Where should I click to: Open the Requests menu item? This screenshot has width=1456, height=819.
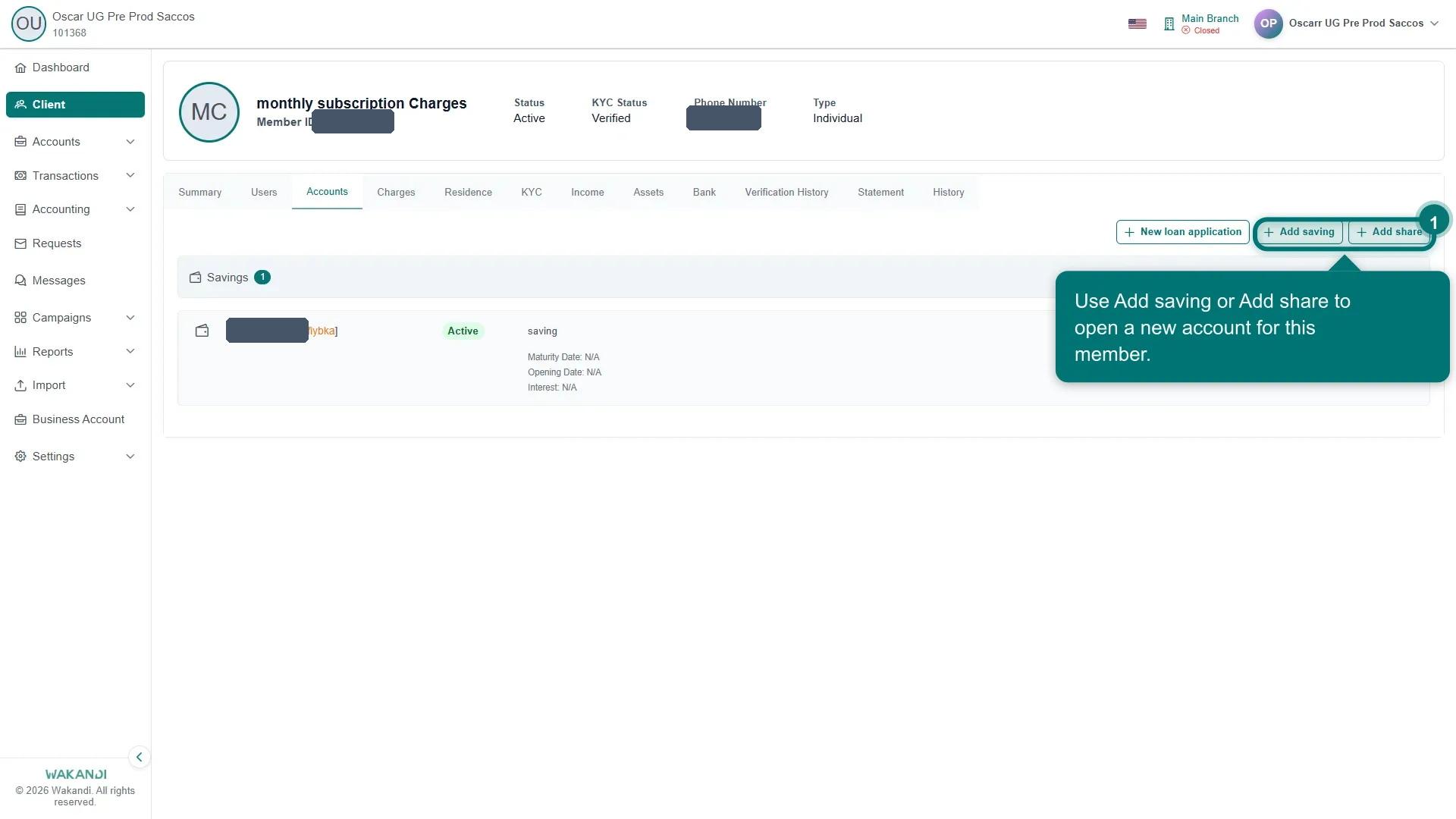(75, 243)
